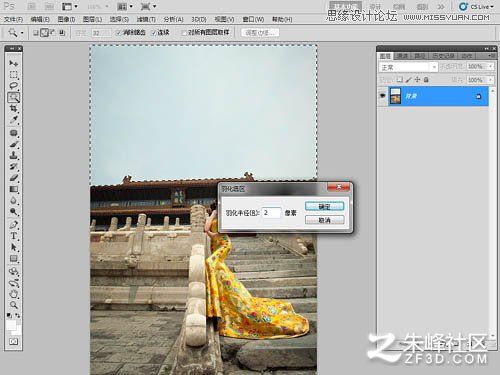This screenshot has width=500, height=375.
Task: Select the Move tool
Action: (x=14, y=63)
